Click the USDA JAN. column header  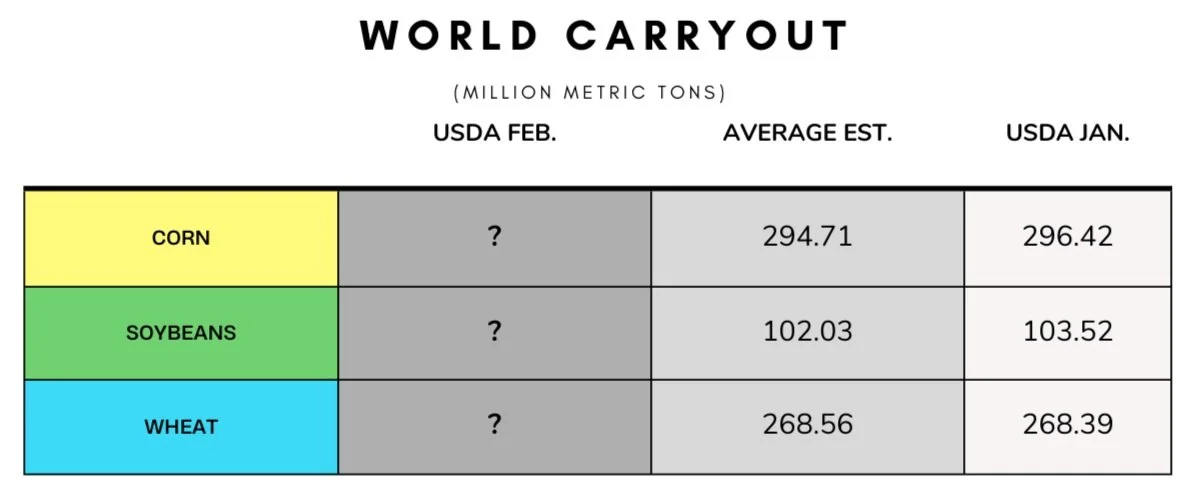[1068, 133]
